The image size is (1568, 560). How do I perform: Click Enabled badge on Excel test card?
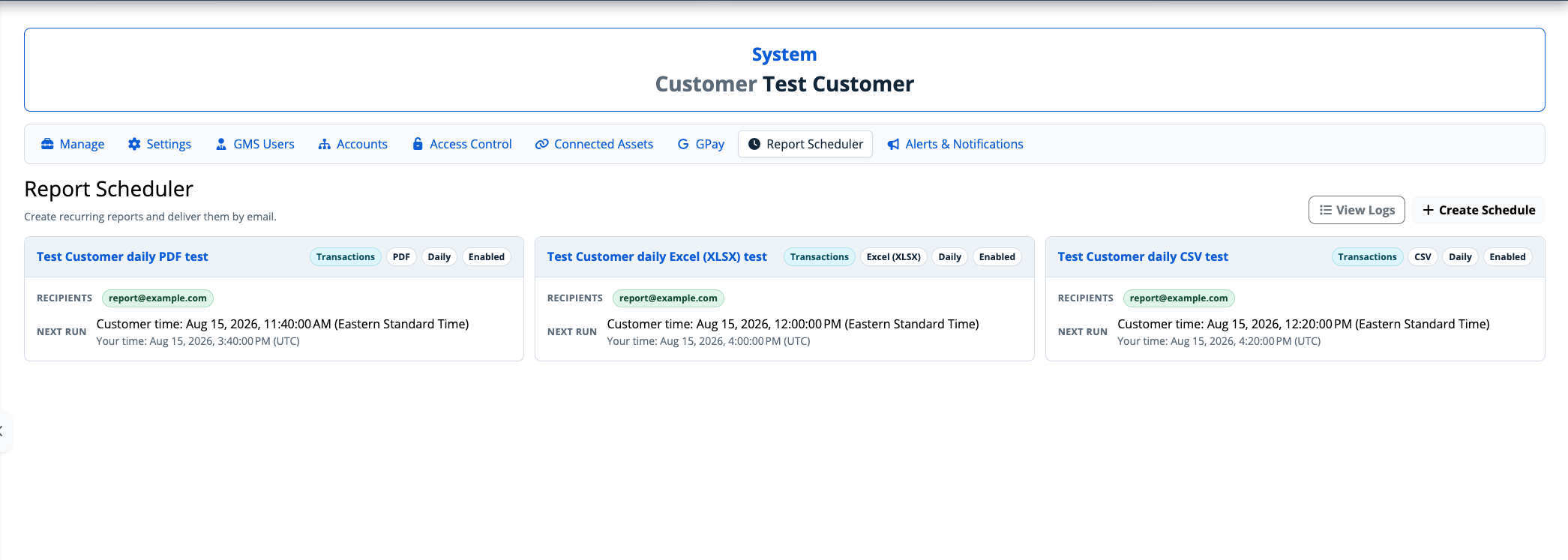[x=997, y=257]
